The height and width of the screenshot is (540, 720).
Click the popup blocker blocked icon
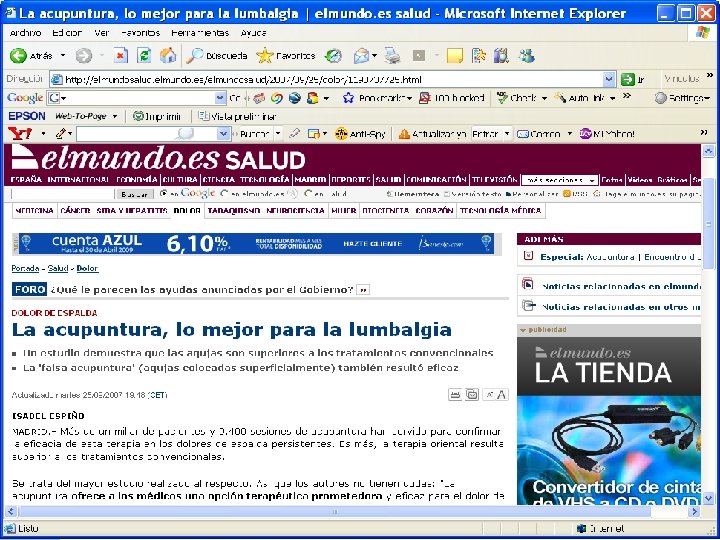click(425, 98)
